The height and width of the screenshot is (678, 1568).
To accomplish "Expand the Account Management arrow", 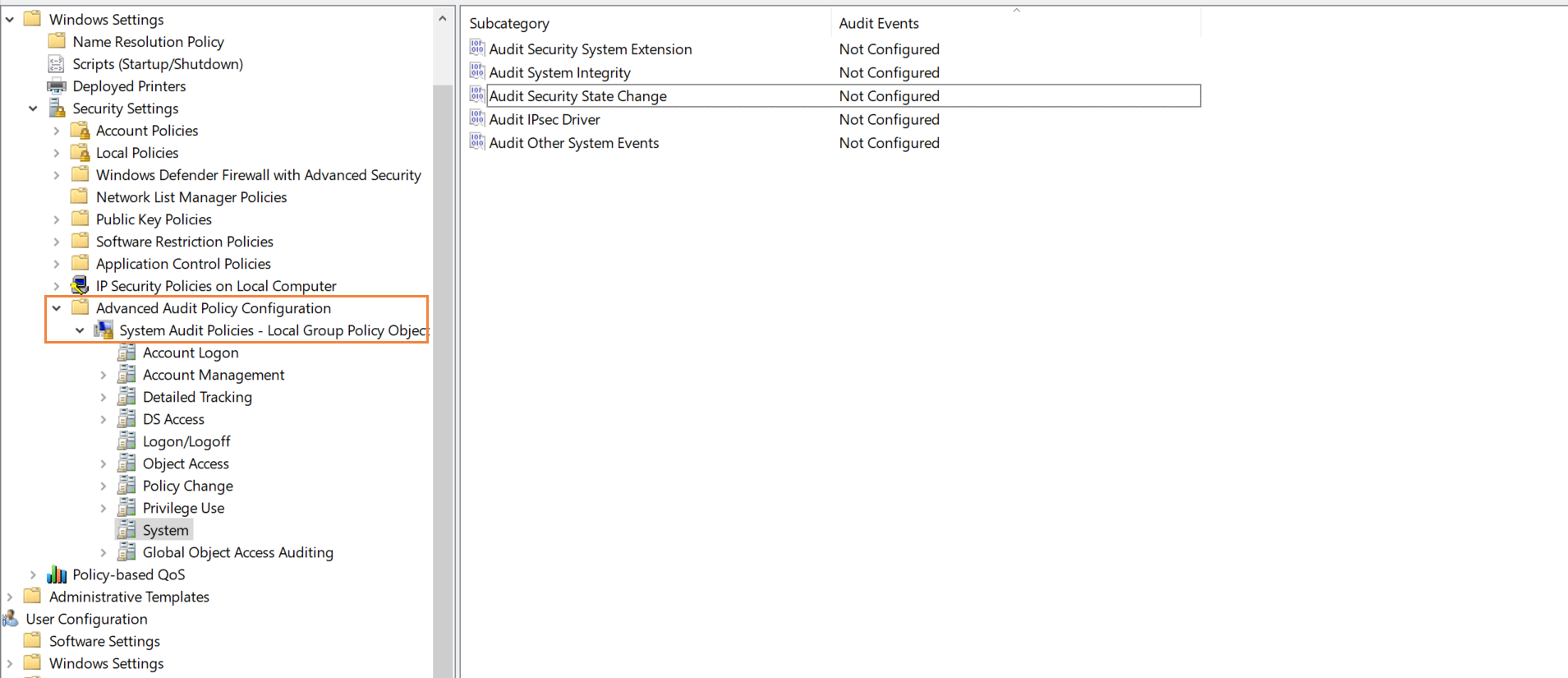I will pos(103,375).
